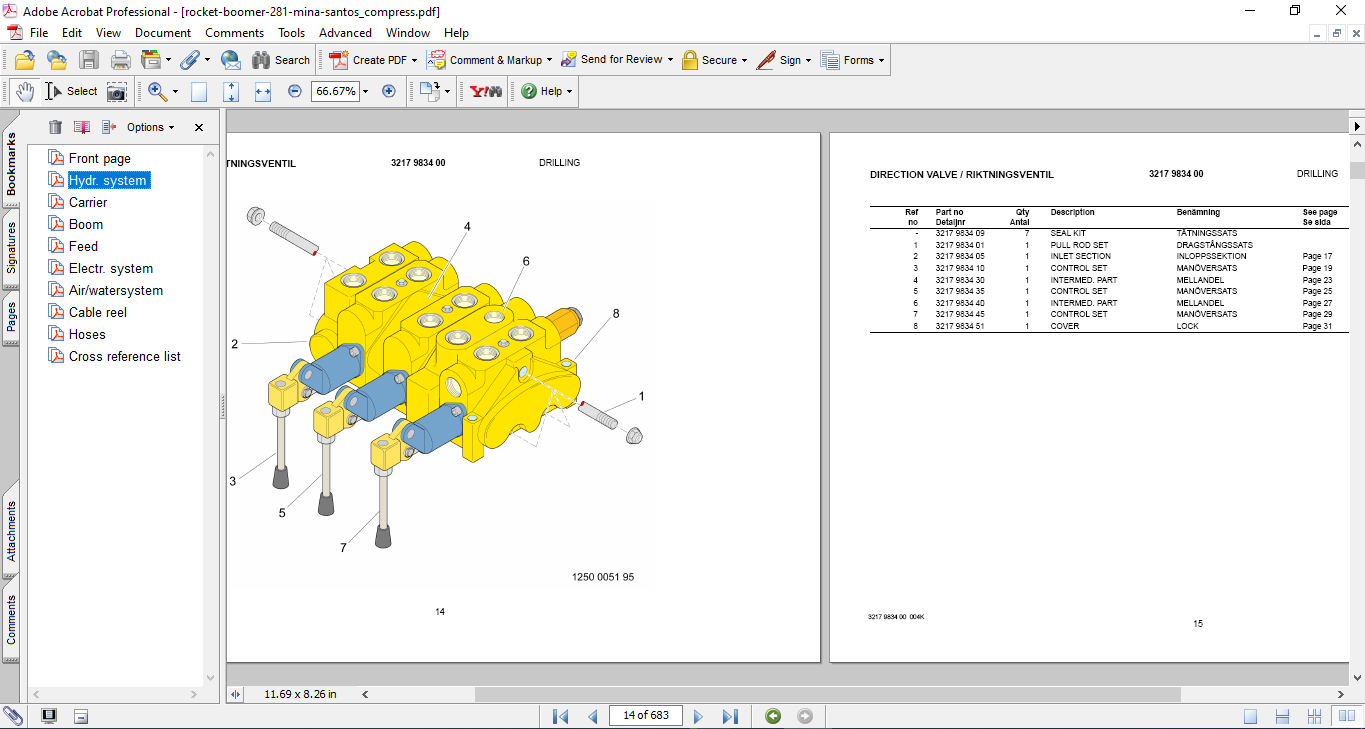Toggle Continuous-Facing page layout
The width and height of the screenshot is (1365, 729).
1316,716
